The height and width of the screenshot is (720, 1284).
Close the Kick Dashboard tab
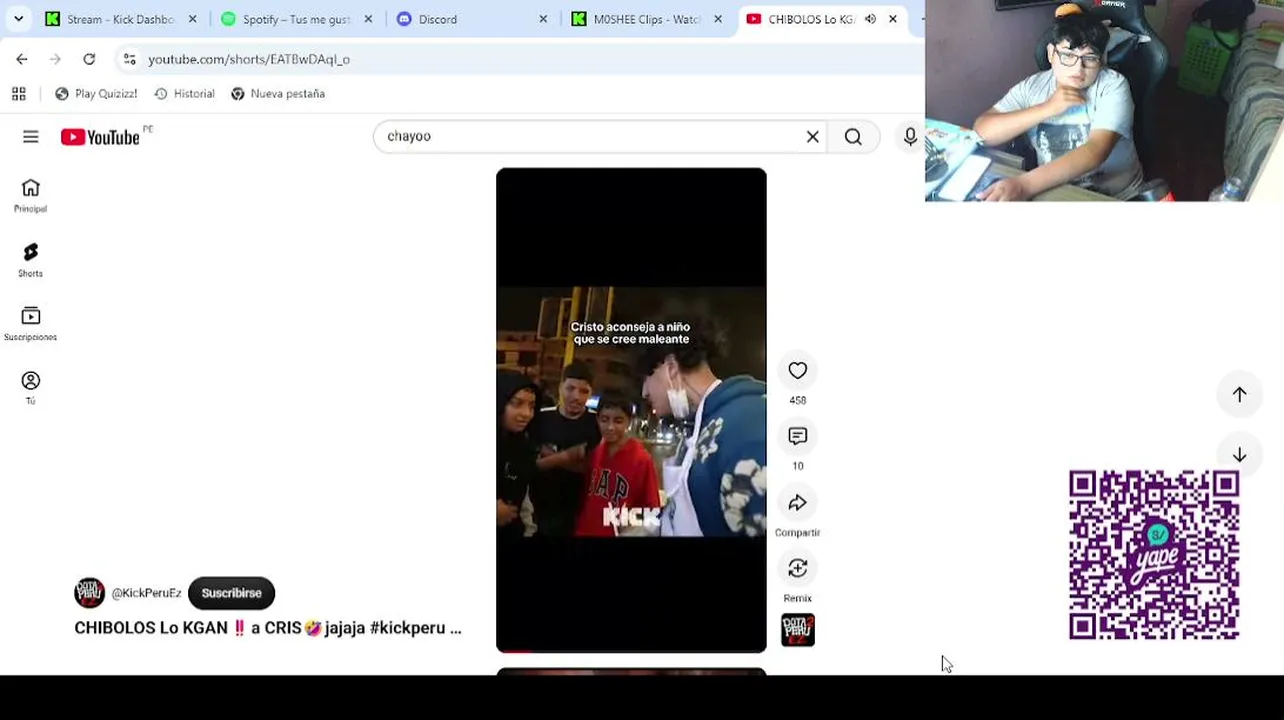point(193,19)
